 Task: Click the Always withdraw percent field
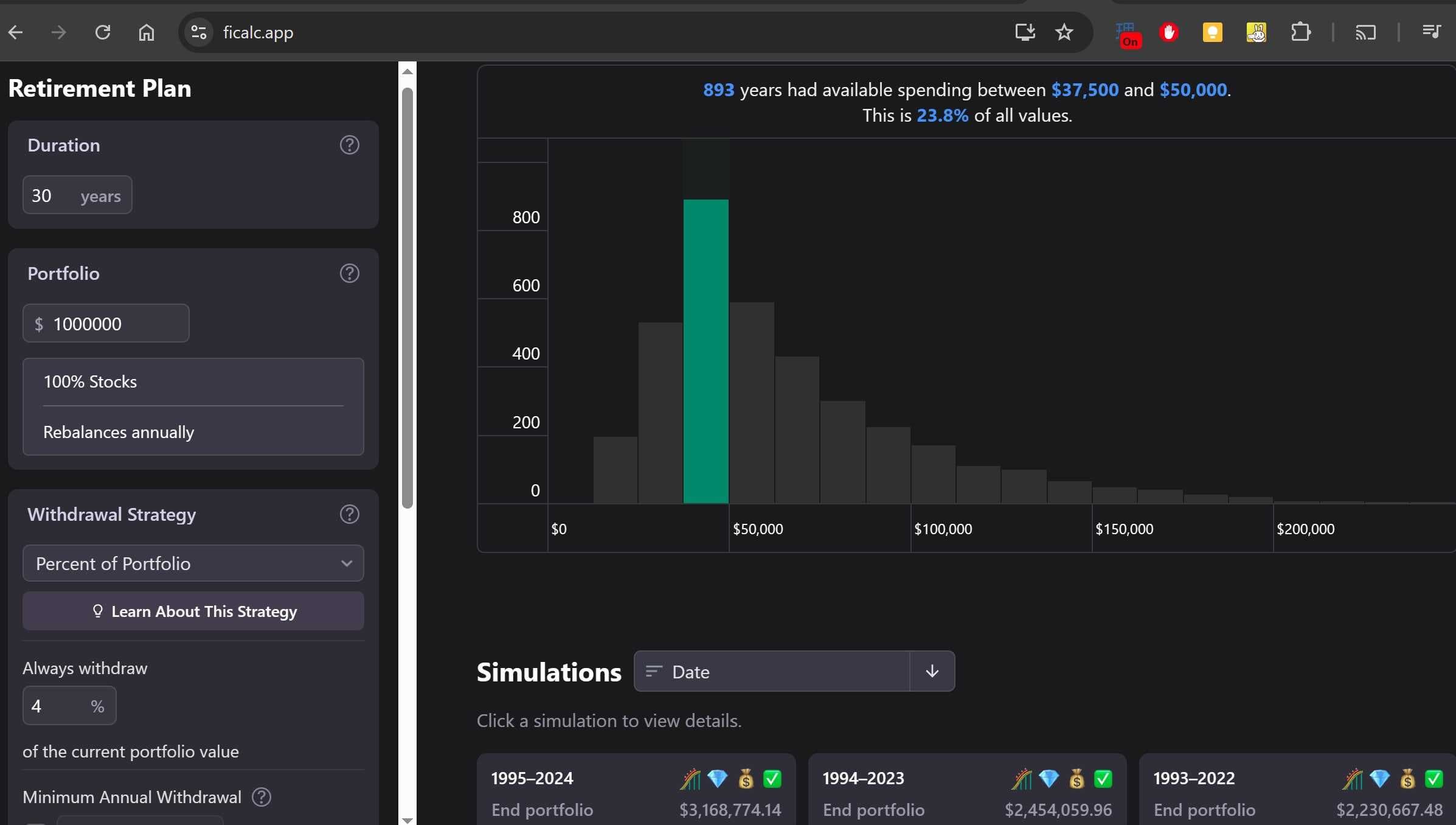tap(69, 706)
